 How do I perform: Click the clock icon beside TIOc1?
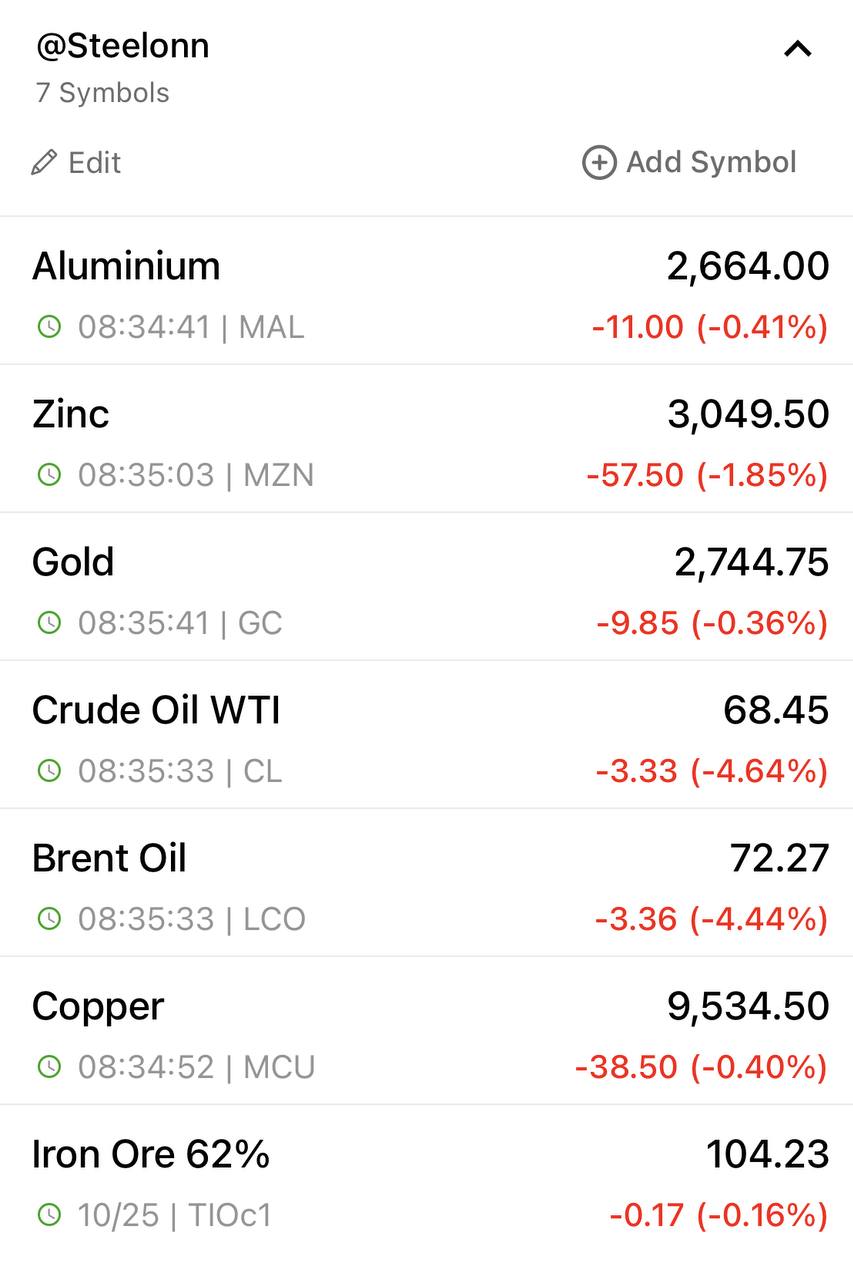click(49, 1215)
